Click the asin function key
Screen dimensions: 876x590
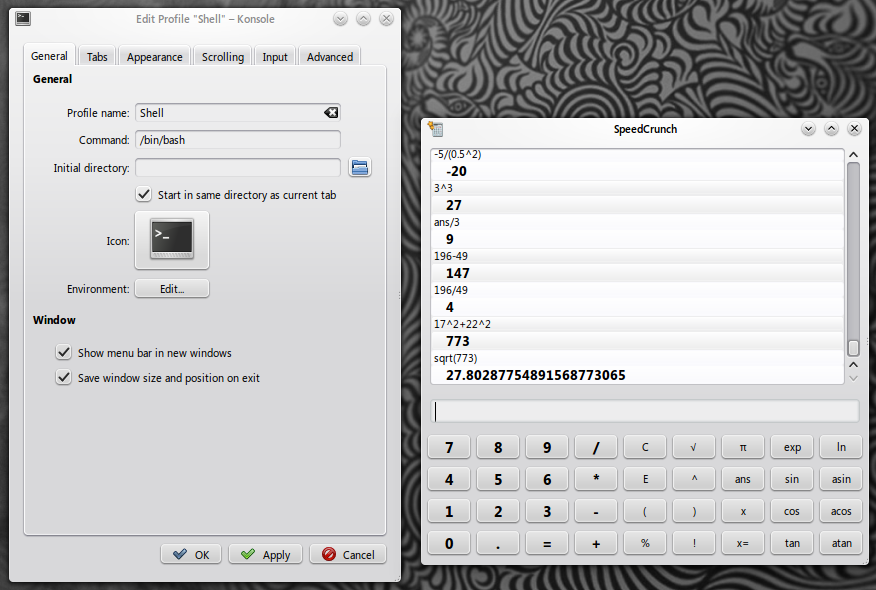841,479
